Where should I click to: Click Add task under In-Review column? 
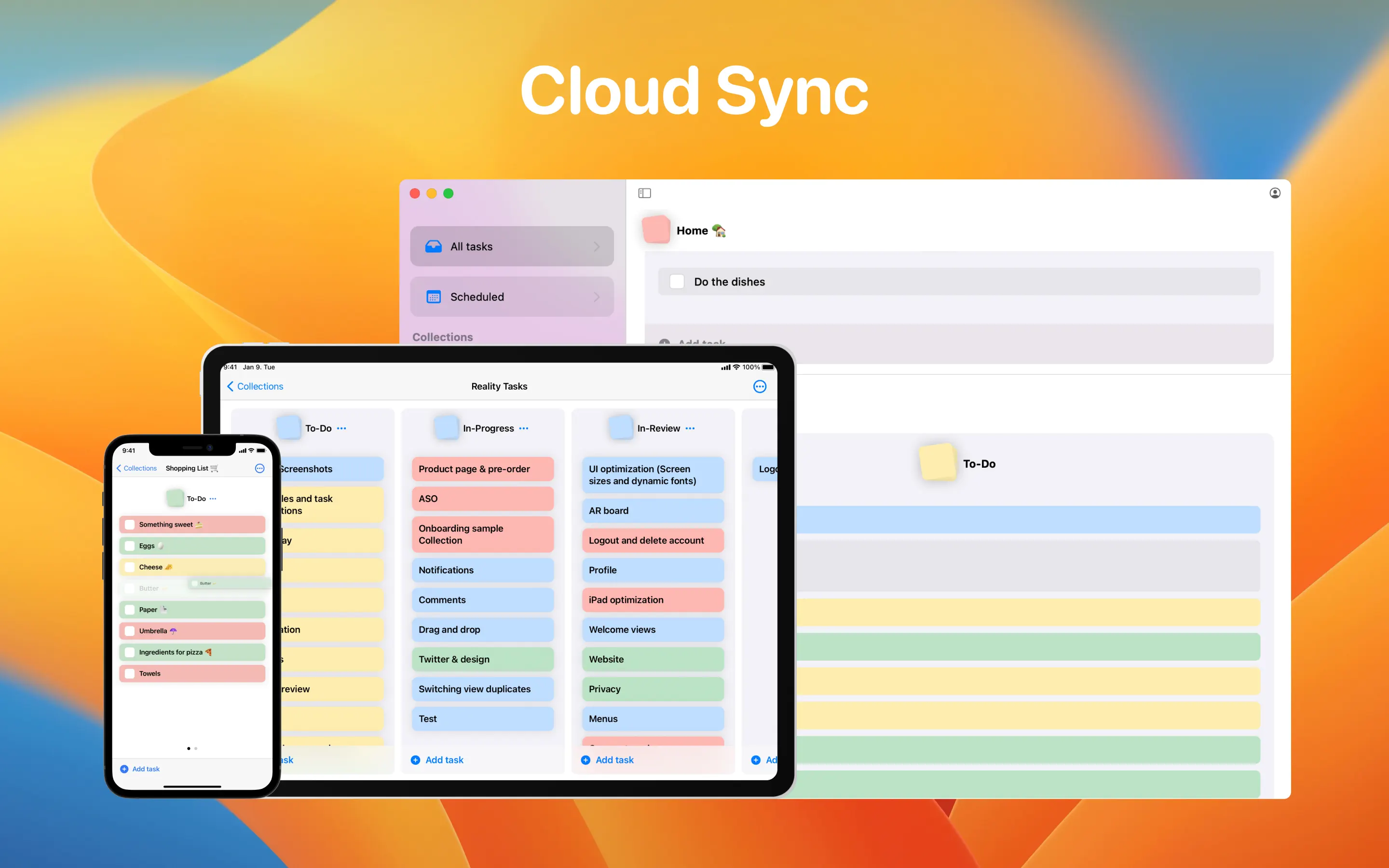pyautogui.click(x=614, y=759)
